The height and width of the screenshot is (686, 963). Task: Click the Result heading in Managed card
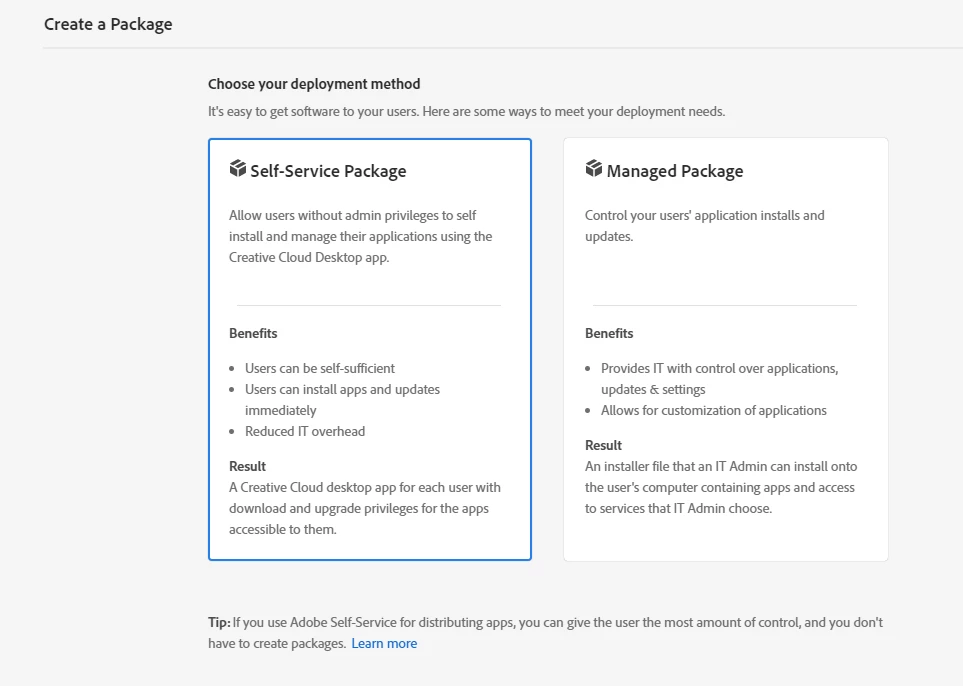point(603,445)
